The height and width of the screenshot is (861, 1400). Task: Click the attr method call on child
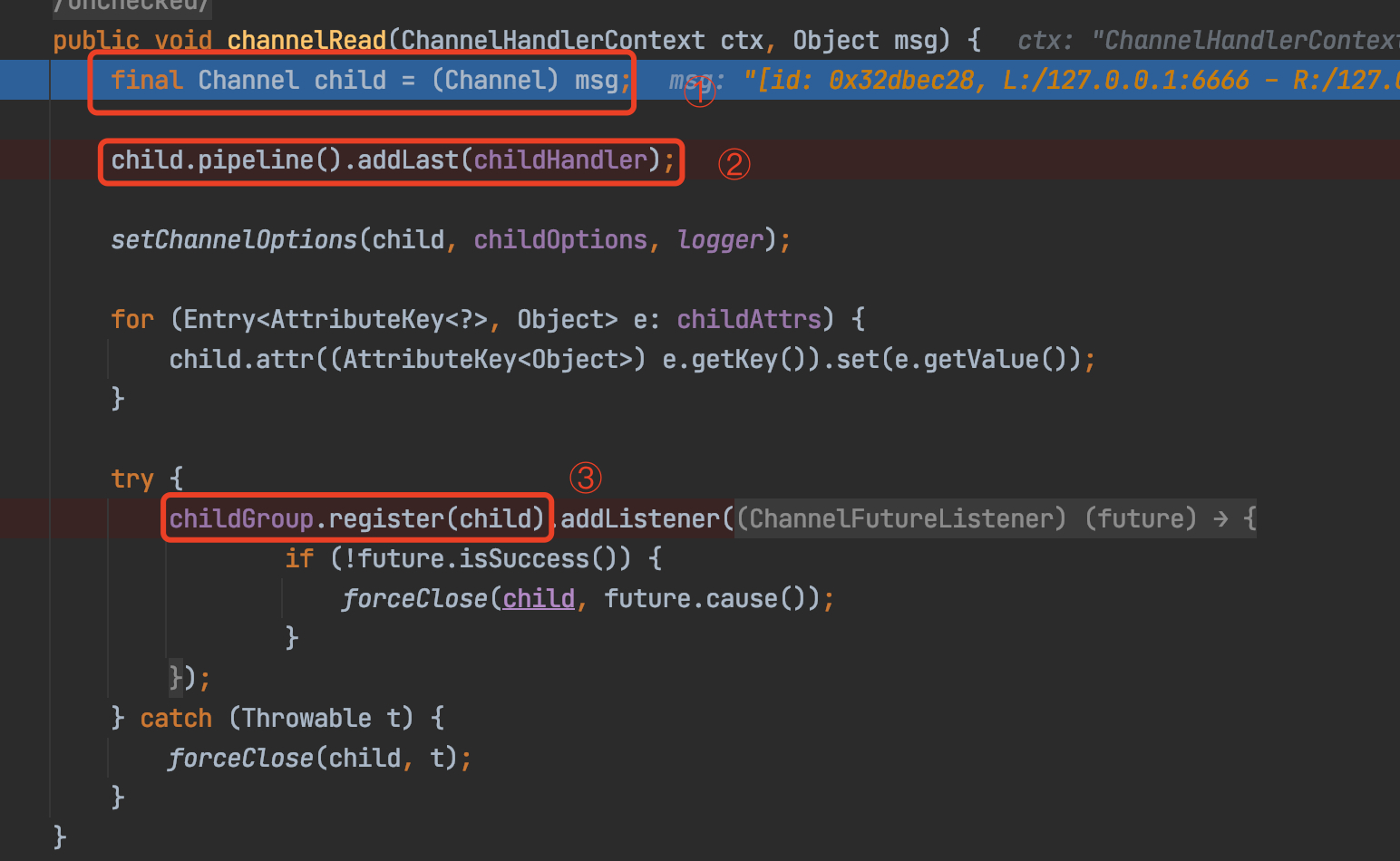[285, 360]
